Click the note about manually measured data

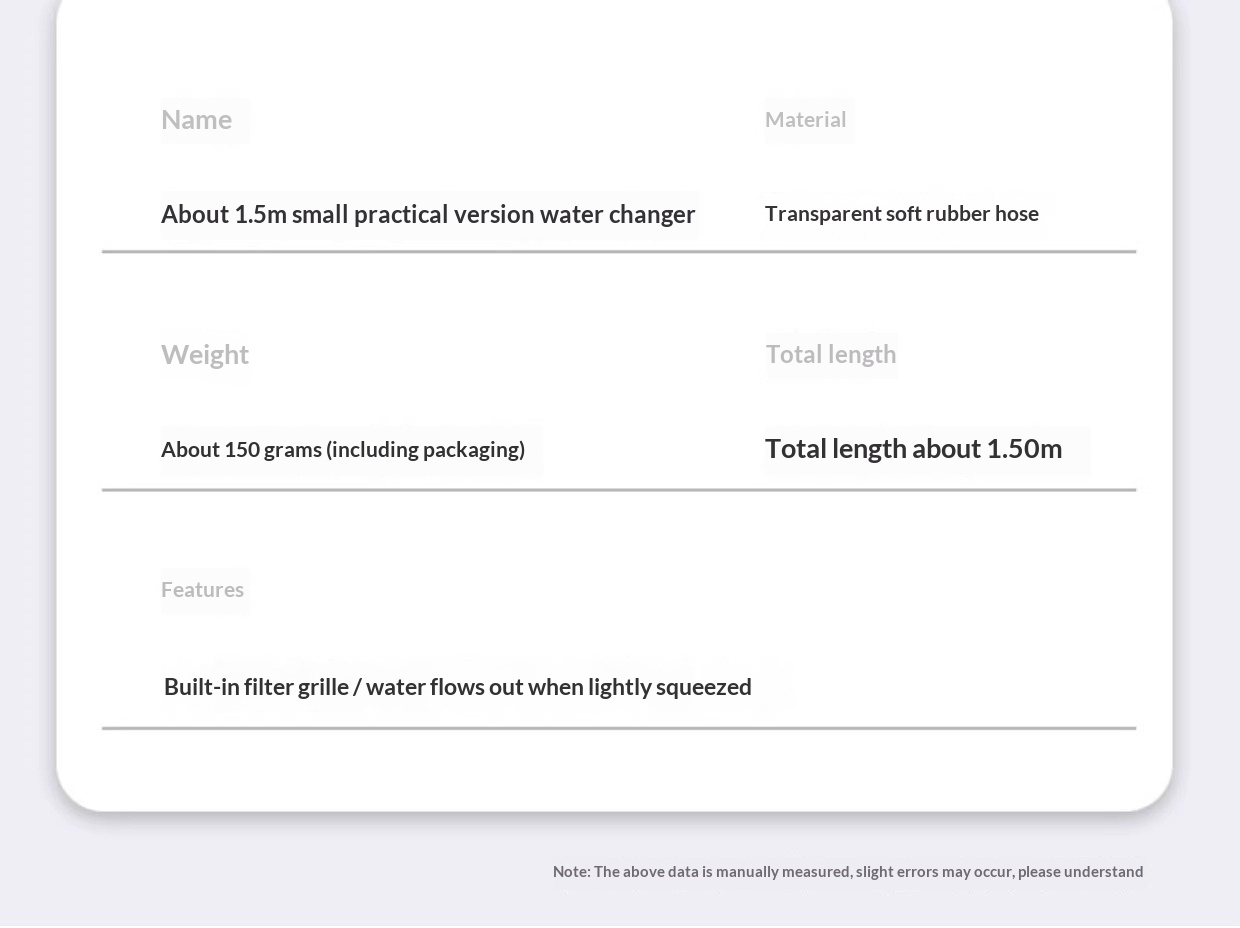click(847, 872)
